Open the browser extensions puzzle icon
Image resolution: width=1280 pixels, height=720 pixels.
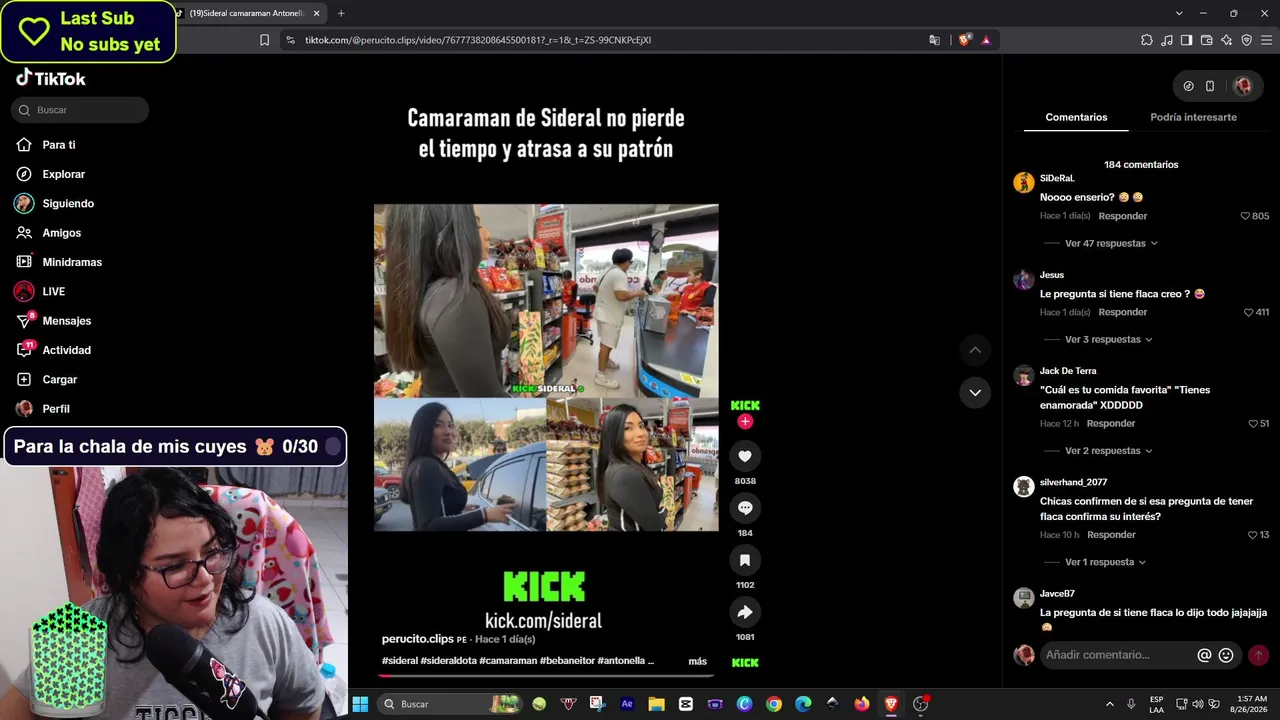[x=1147, y=40]
